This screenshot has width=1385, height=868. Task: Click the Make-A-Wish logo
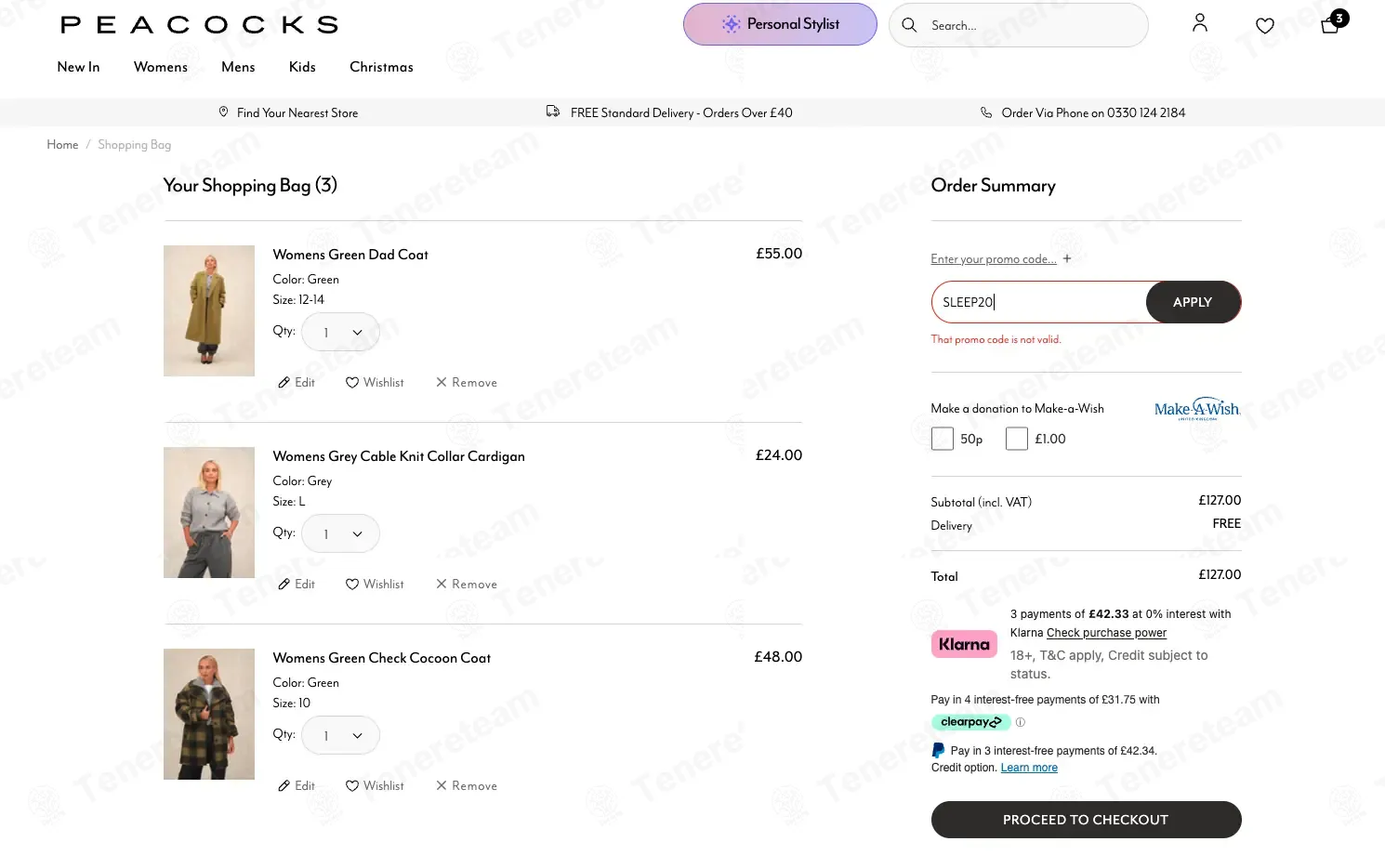(1196, 409)
